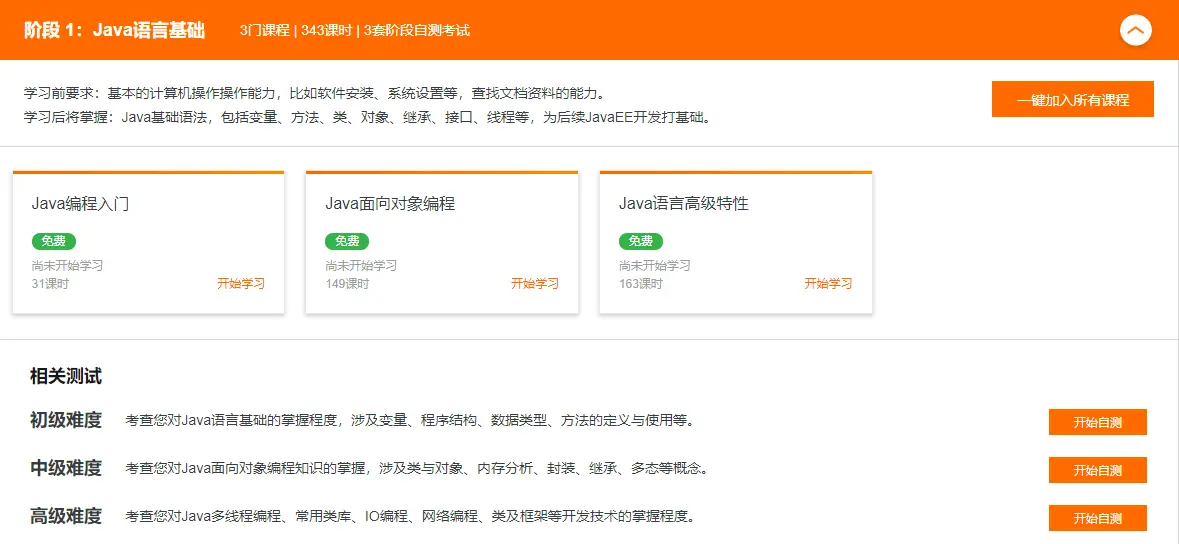This screenshot has width=1179, height=544.
Task: Click the 163课时 label
Action: pyautogui.click(x=641, y=284)
